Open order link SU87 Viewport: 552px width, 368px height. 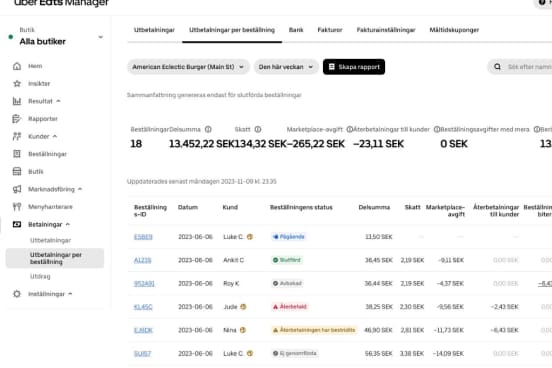pos(142,354)
